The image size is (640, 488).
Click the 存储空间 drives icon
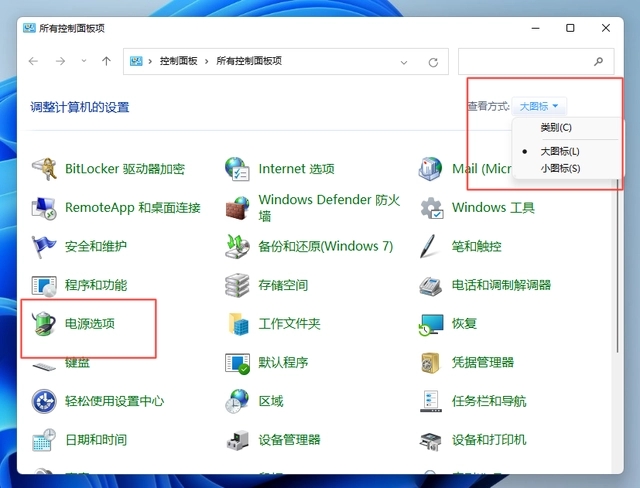[237, 285]
